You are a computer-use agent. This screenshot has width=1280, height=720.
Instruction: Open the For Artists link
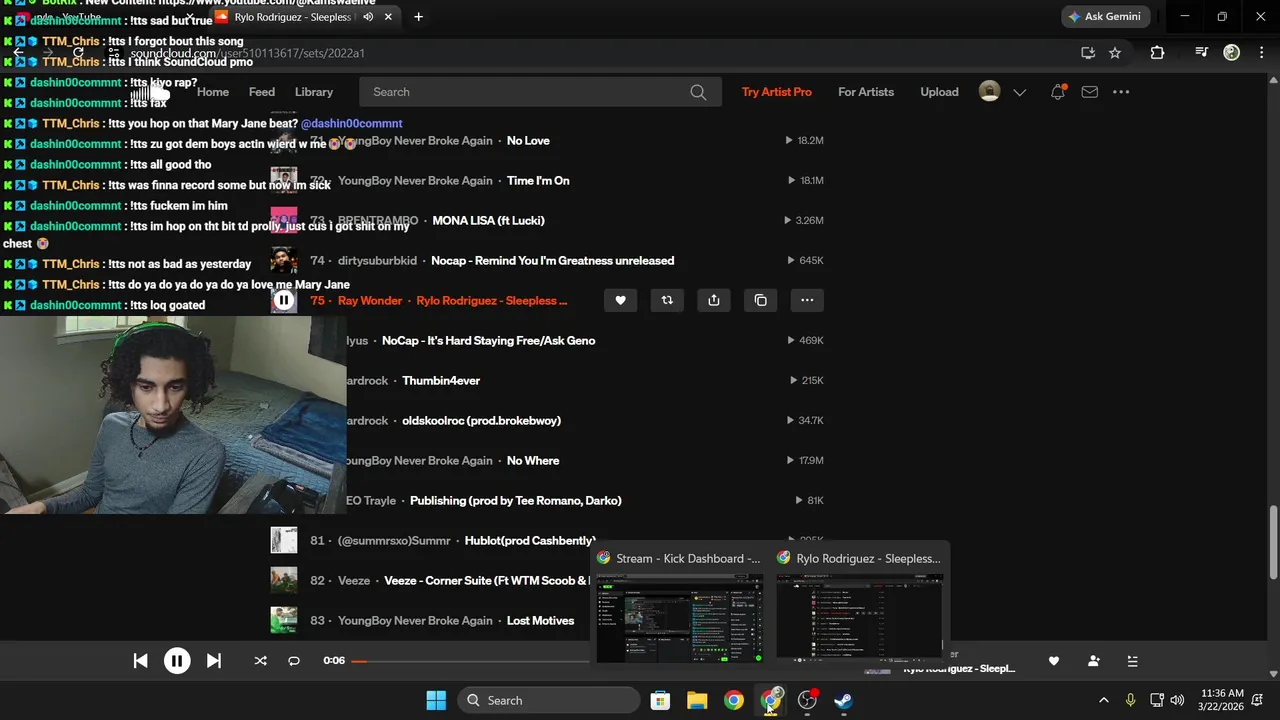click(866, 92)
